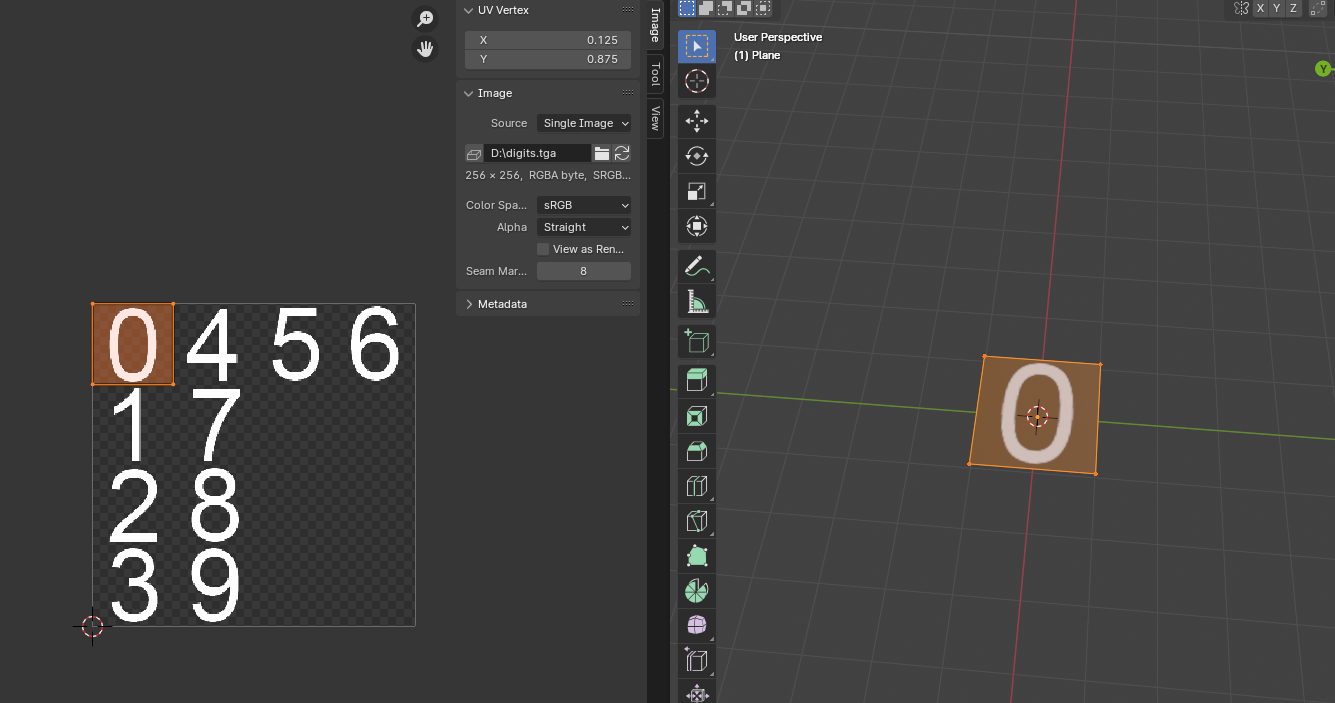Pick the Annotate pencil tool
The image size is (1335, 703).
click(x=697, y=266)
